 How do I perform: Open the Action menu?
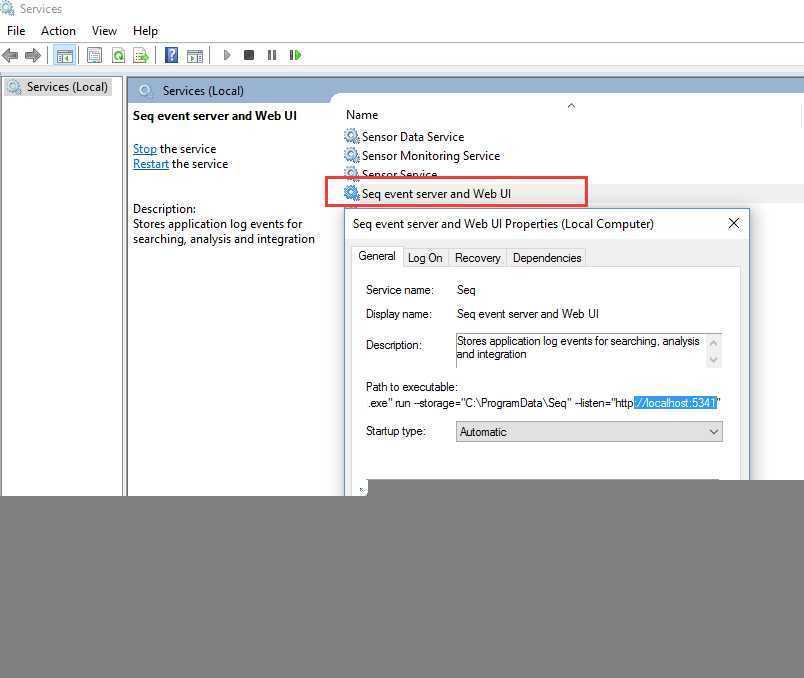click(x=58, y=31)
